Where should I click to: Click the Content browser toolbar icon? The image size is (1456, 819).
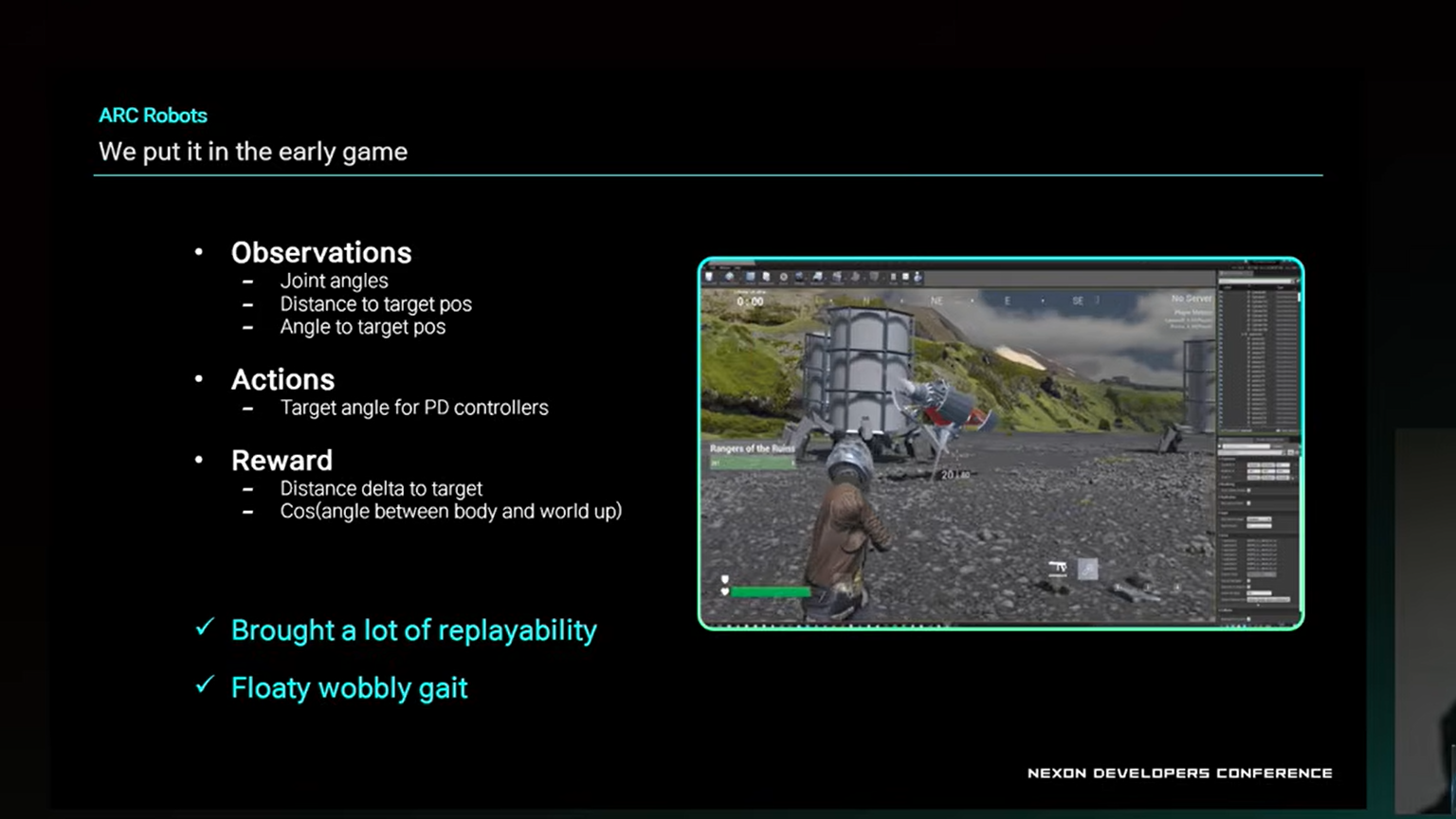[x=751, y=277]
